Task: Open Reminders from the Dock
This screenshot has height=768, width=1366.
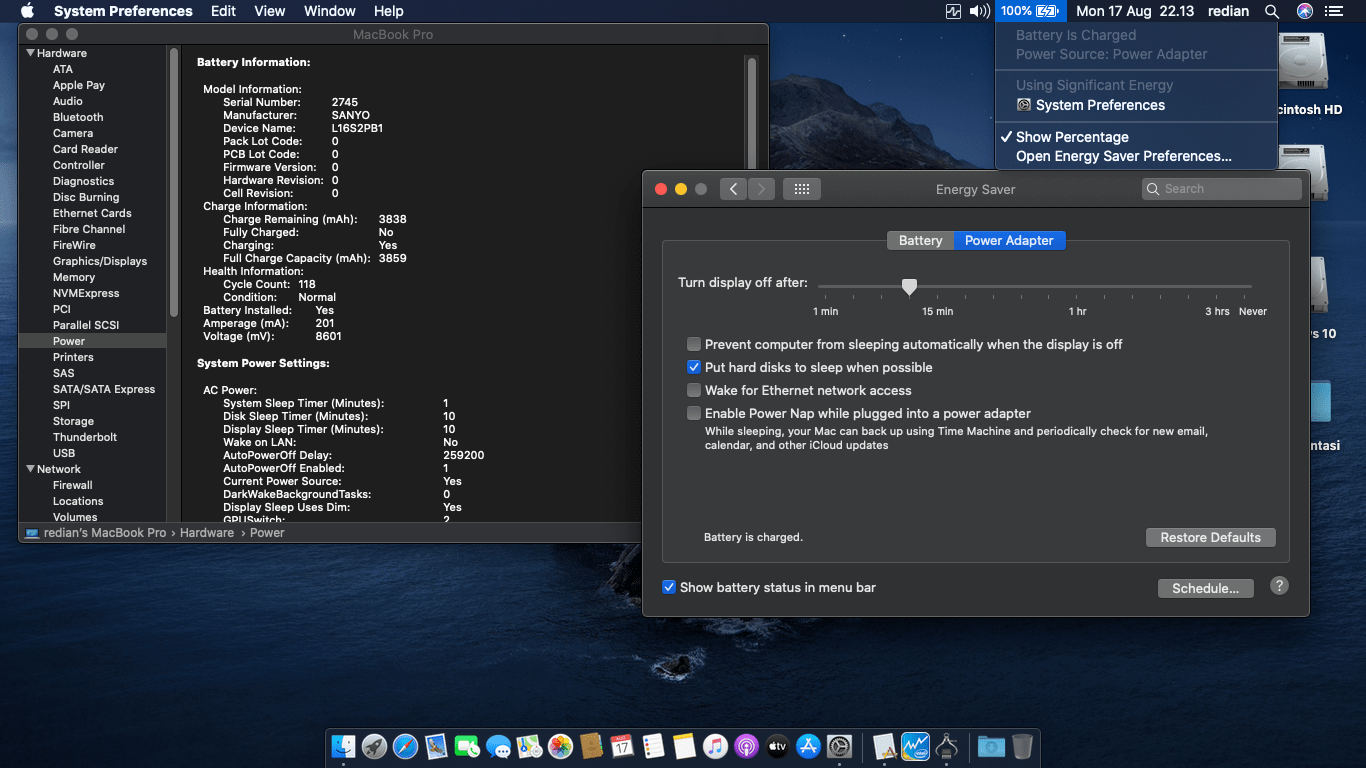Action: pos(653,746)
